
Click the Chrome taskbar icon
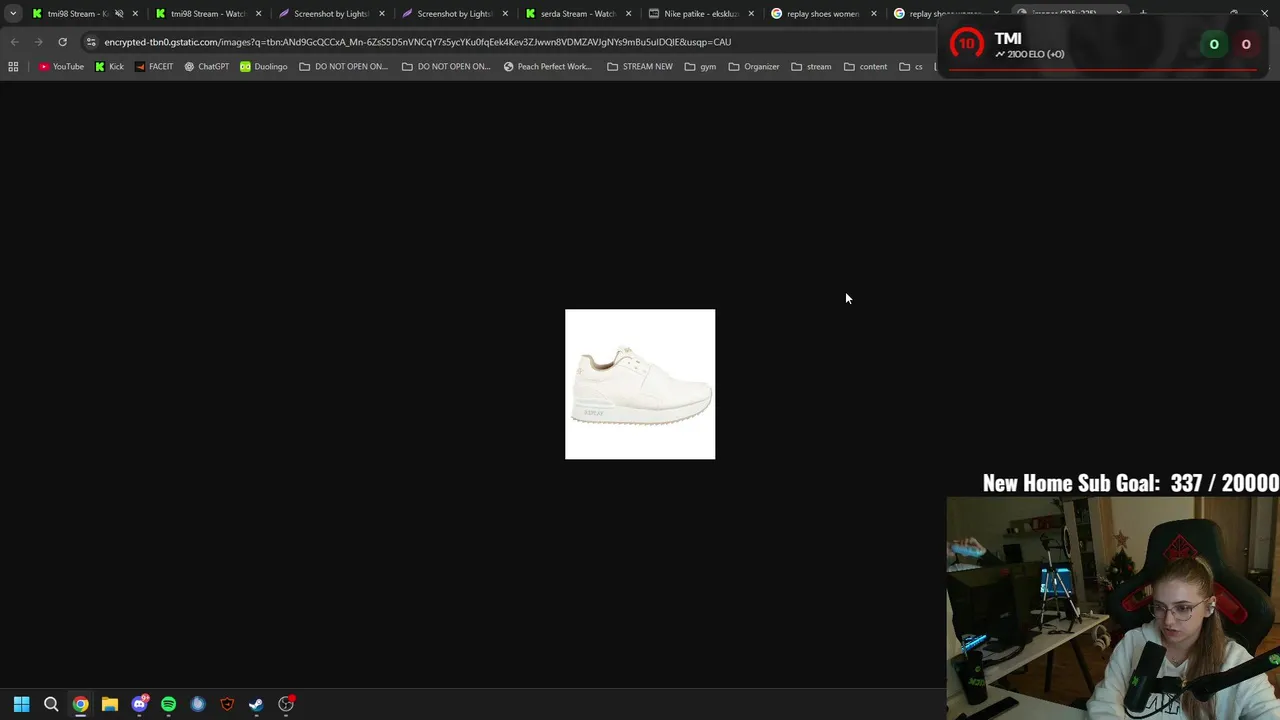80,704
